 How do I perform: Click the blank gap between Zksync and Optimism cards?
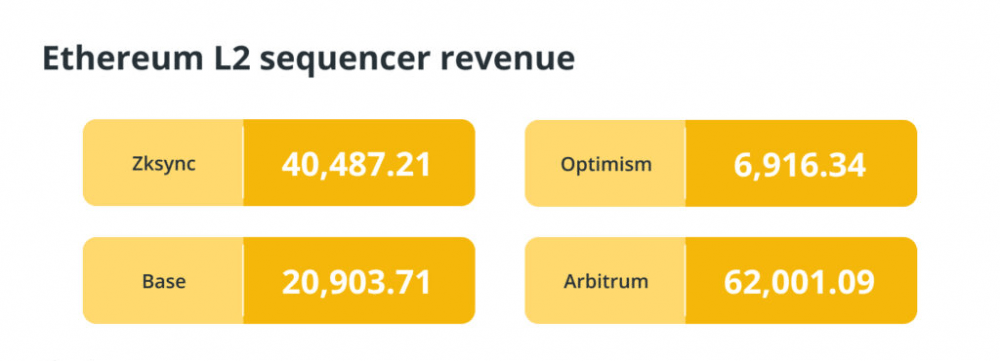pyautogui.click(x=500, y=163)
